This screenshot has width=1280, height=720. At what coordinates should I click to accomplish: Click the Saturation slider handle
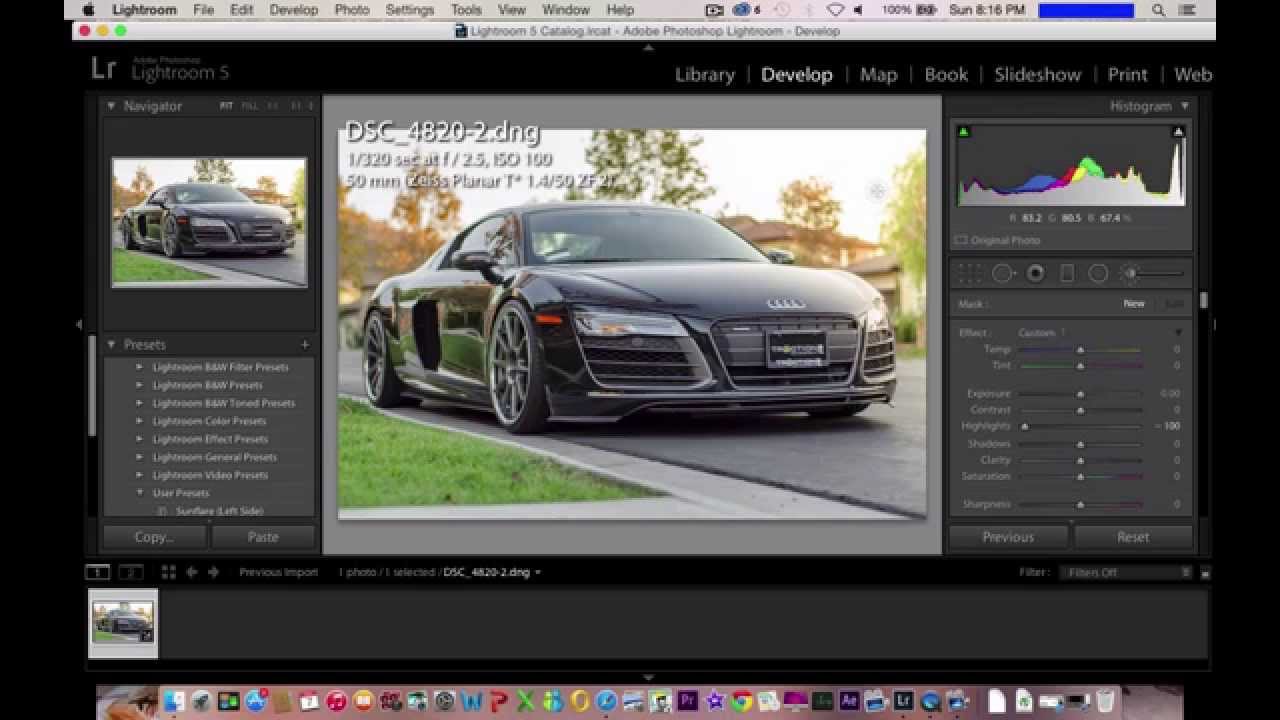pyautogui.click(x=1080, y=477)
